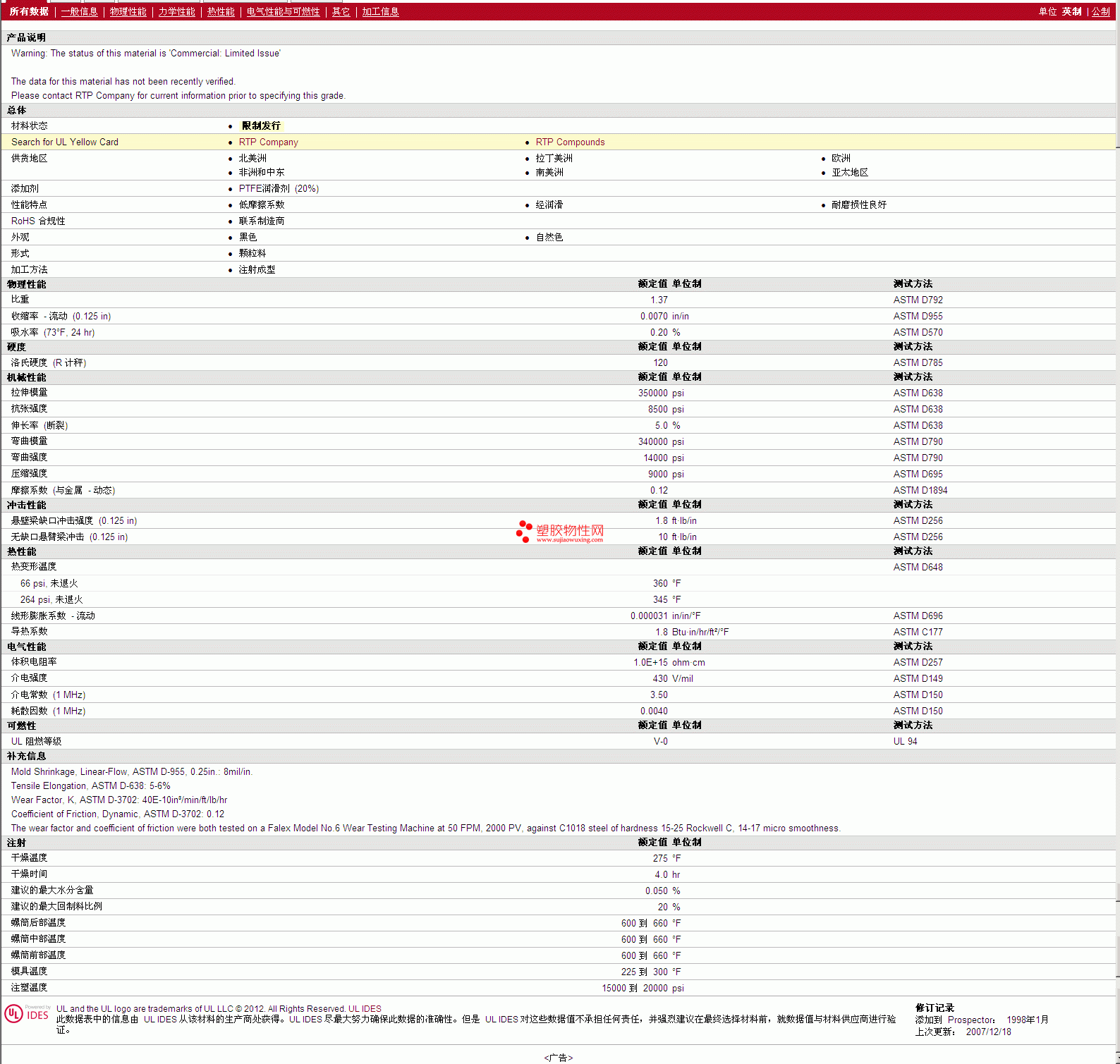Select 弯曲模量 value 340000
The width and height of the screenshot is (1120, 1064).
pos(653,442)
